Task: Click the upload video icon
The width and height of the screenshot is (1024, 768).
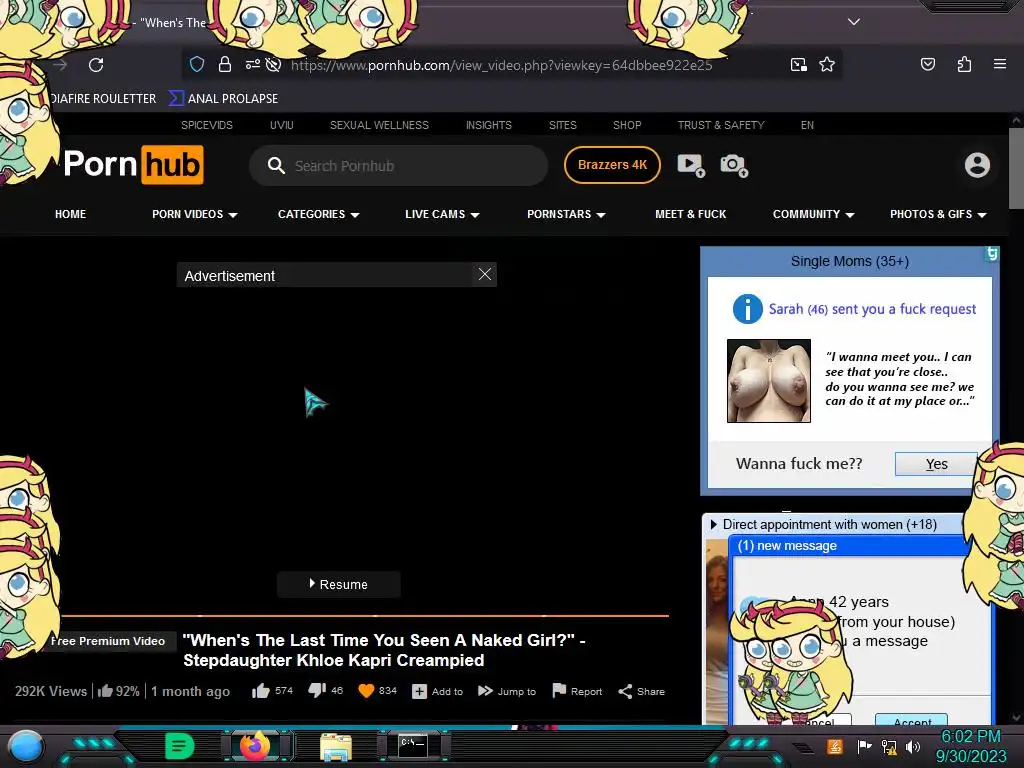Action: 691,165
